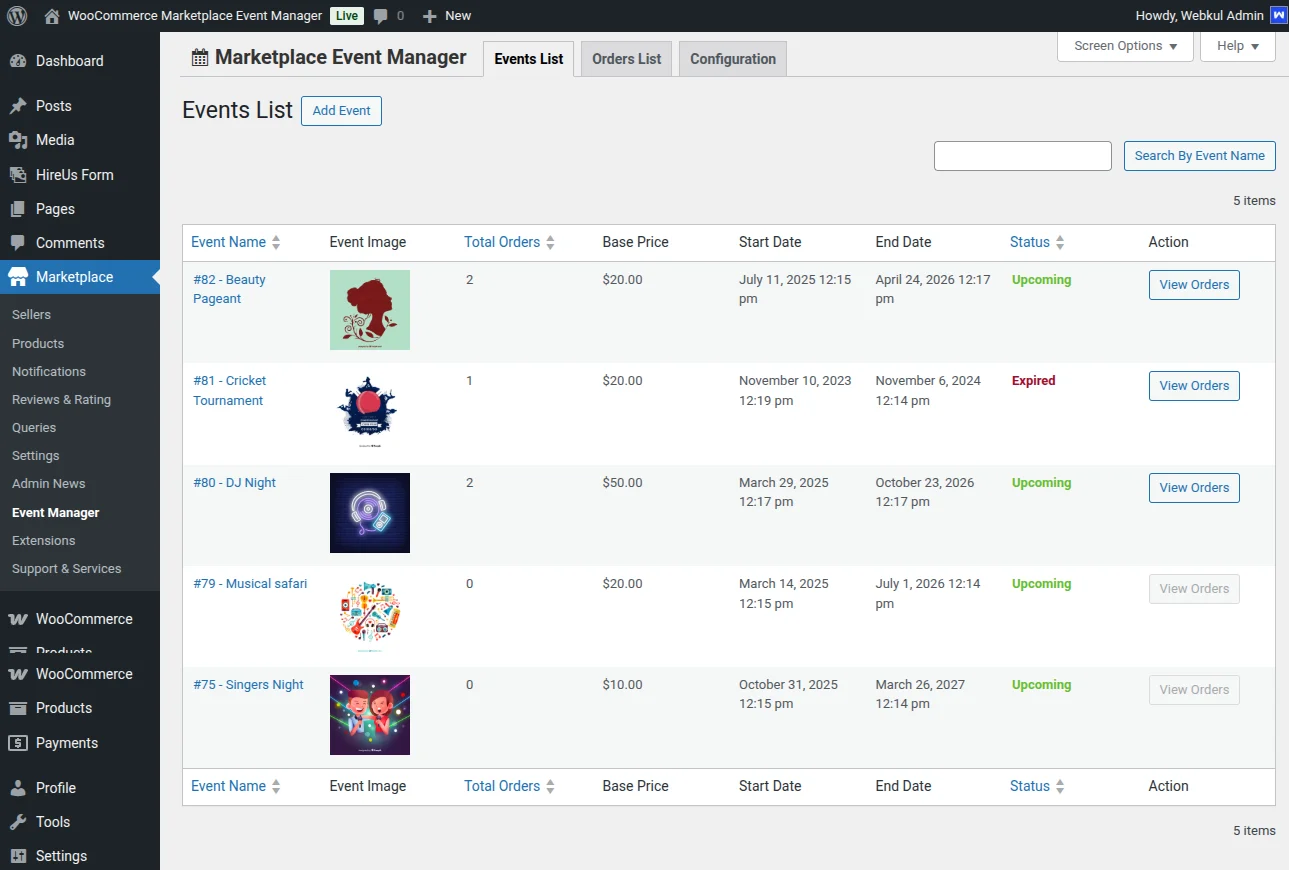This screenshot has height=870, width=1289.
Task: Open the Cricket Tournament event link
Action: click(229, 390)
